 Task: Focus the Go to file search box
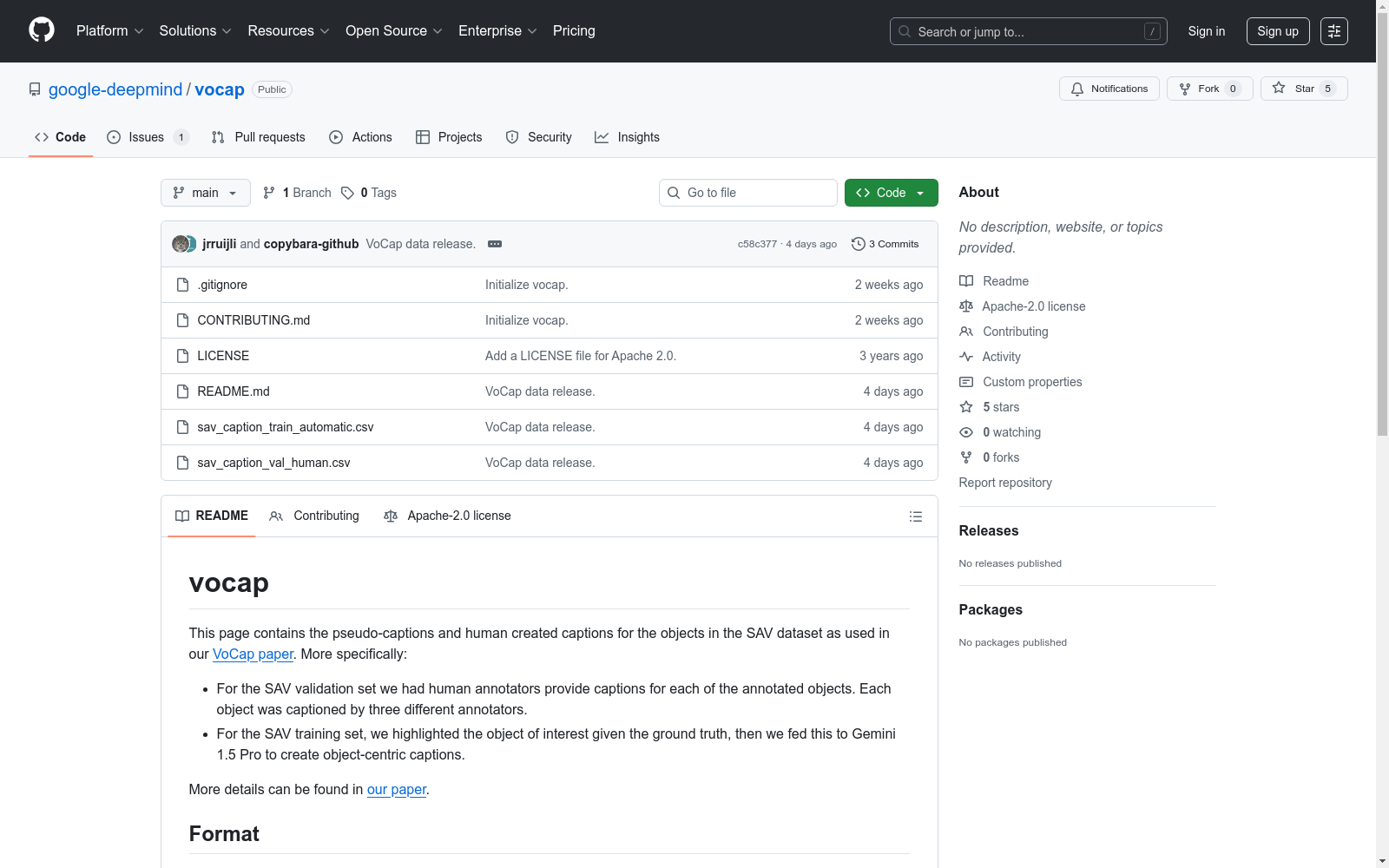(748, 193)
